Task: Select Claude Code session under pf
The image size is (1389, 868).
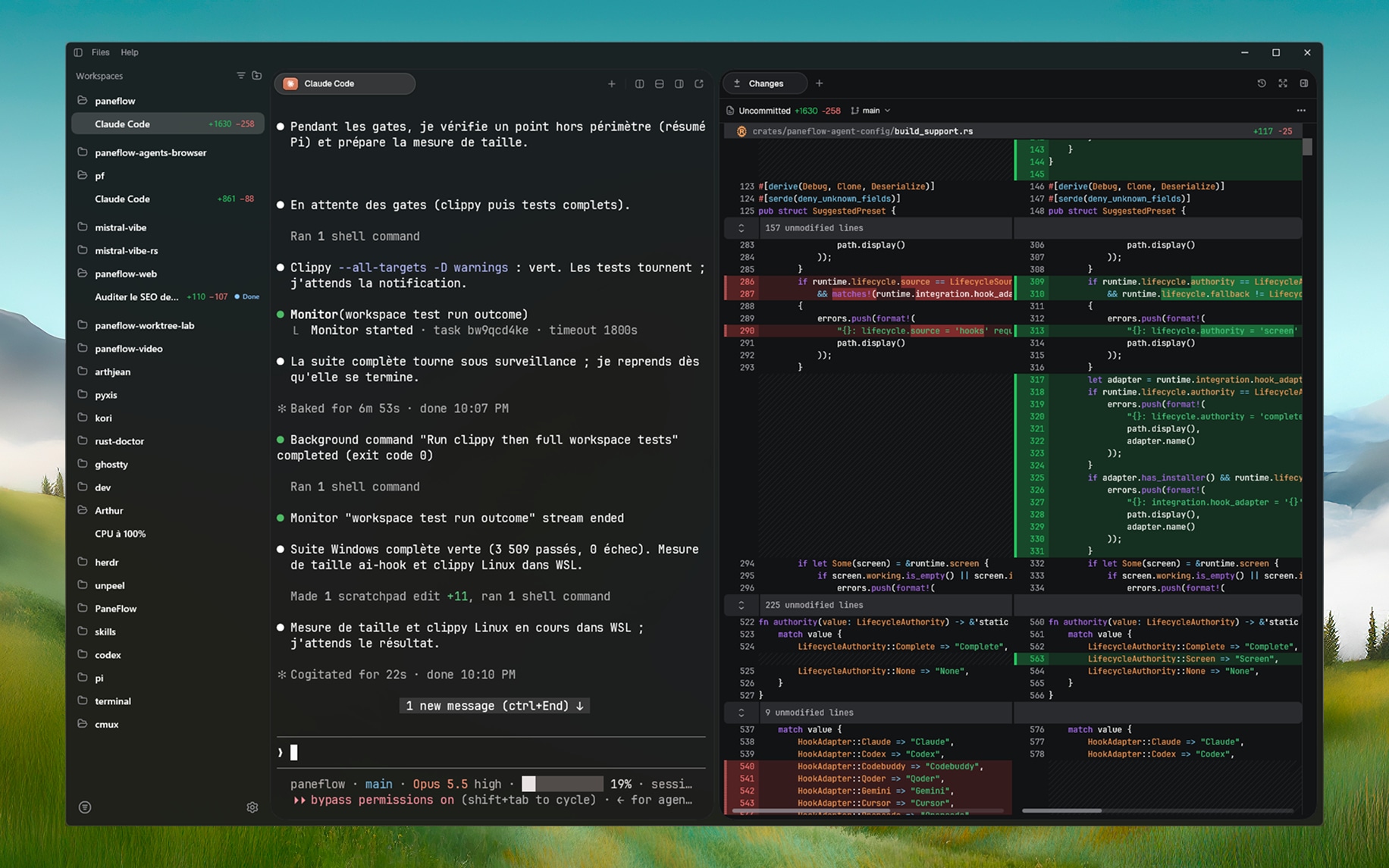Action: (168, 199)
